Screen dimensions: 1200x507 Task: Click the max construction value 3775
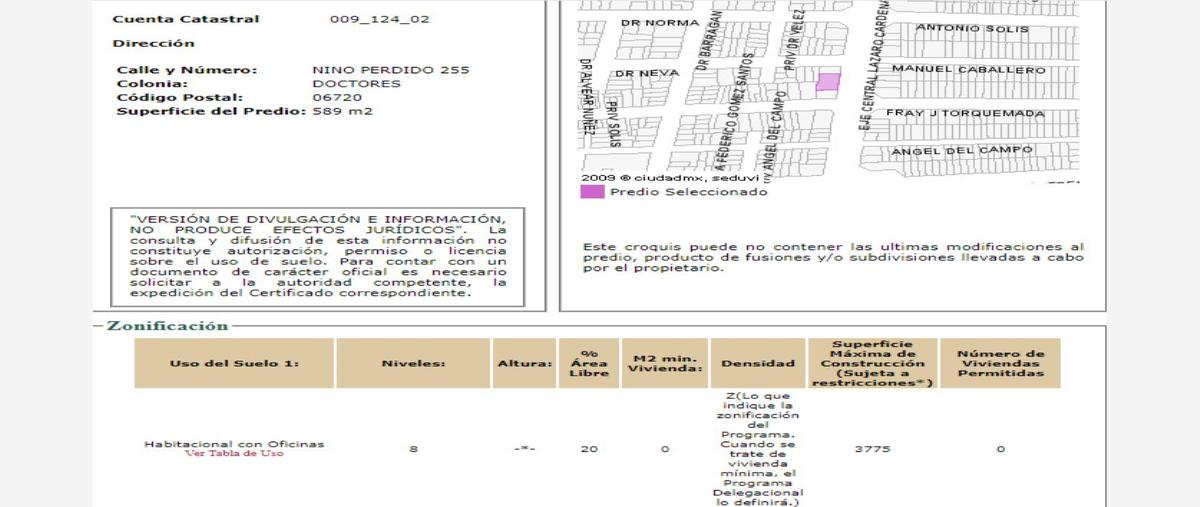pos(872,449)
